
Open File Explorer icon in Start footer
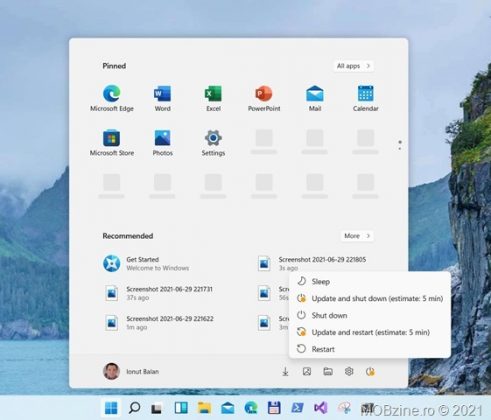click(x=328, y=371)
